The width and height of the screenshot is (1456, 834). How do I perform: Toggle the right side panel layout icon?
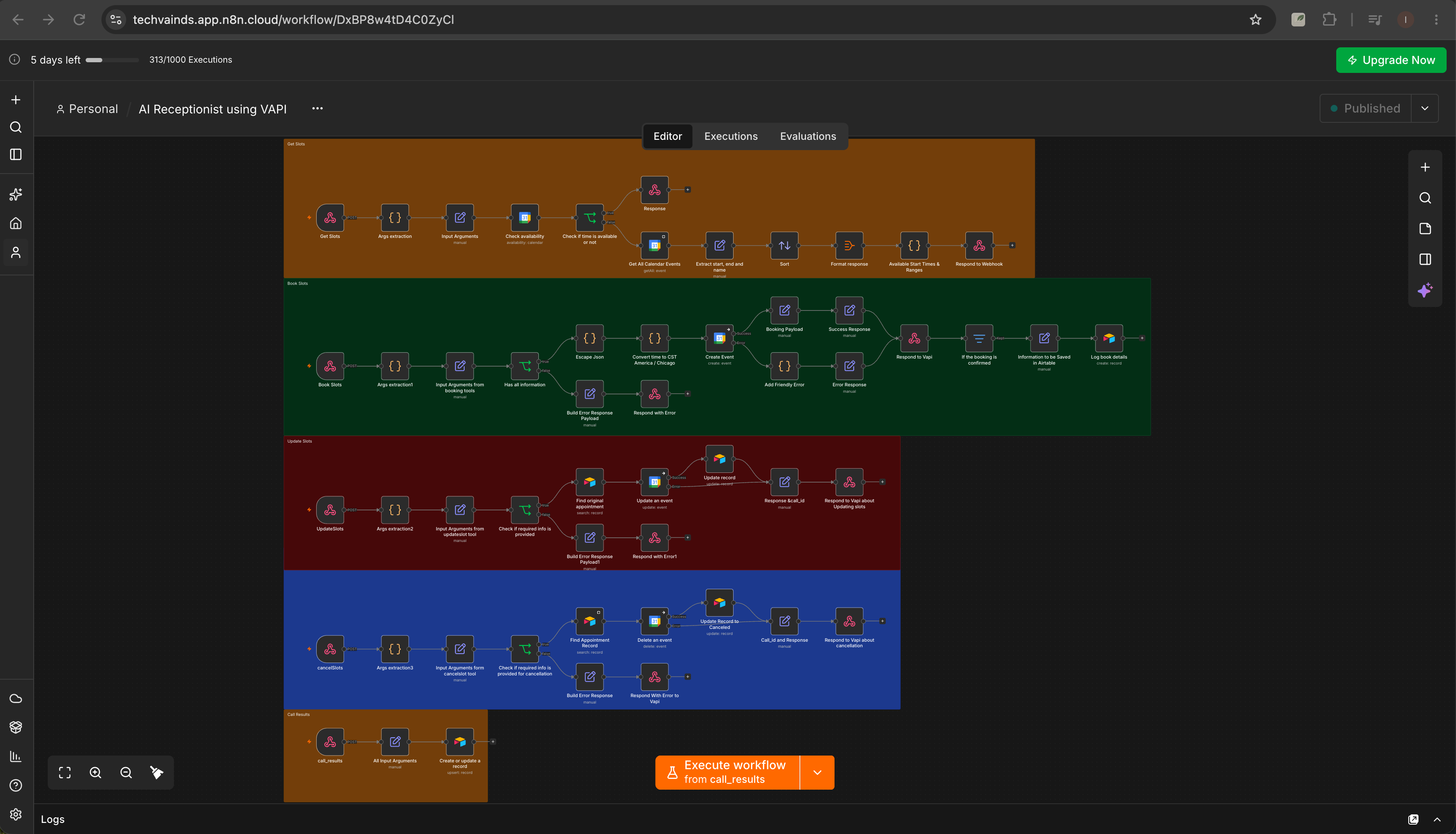point(1425,260)
